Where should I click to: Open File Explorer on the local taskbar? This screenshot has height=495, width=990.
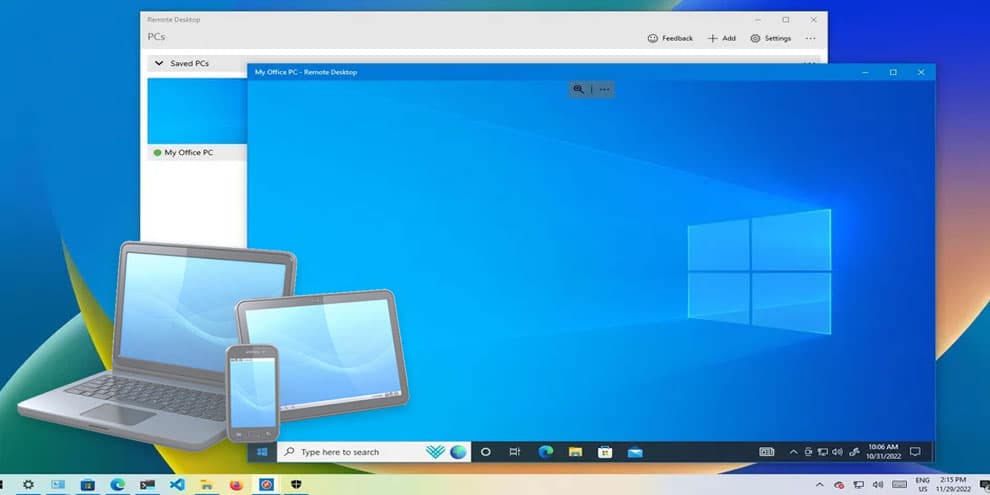[206, 485]
